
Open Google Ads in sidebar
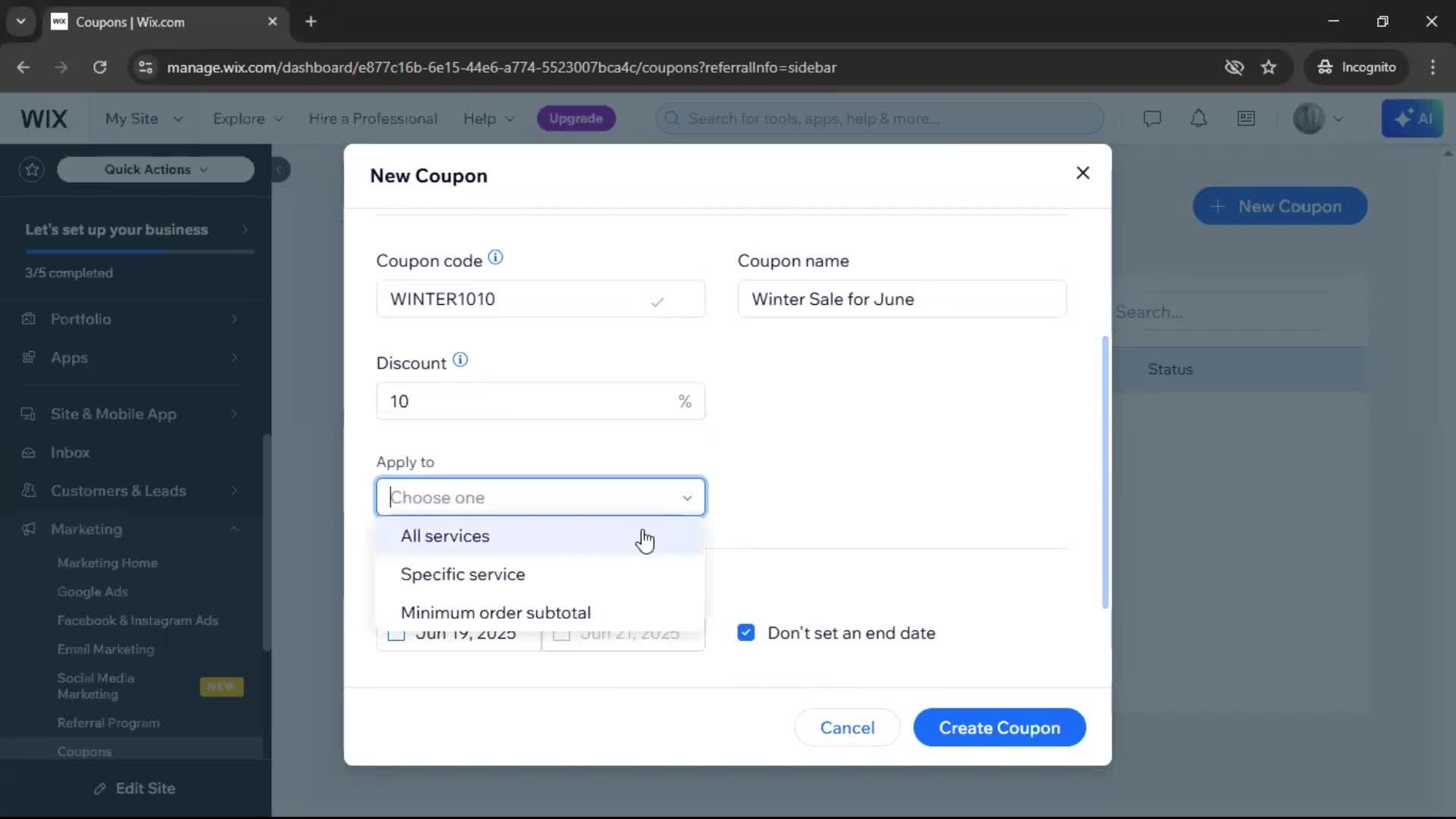(x=93, y=592)
